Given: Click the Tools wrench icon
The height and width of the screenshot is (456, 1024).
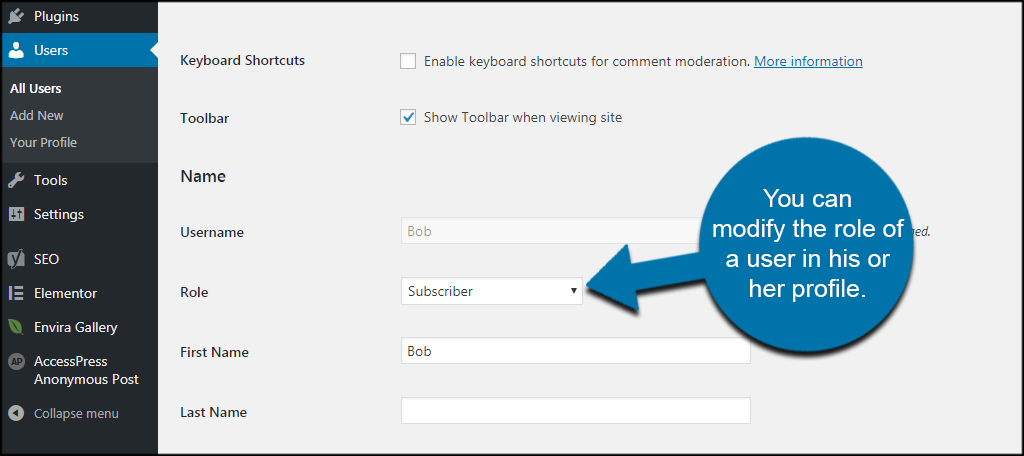Looking at the screenshot, I should coord(16,180).
